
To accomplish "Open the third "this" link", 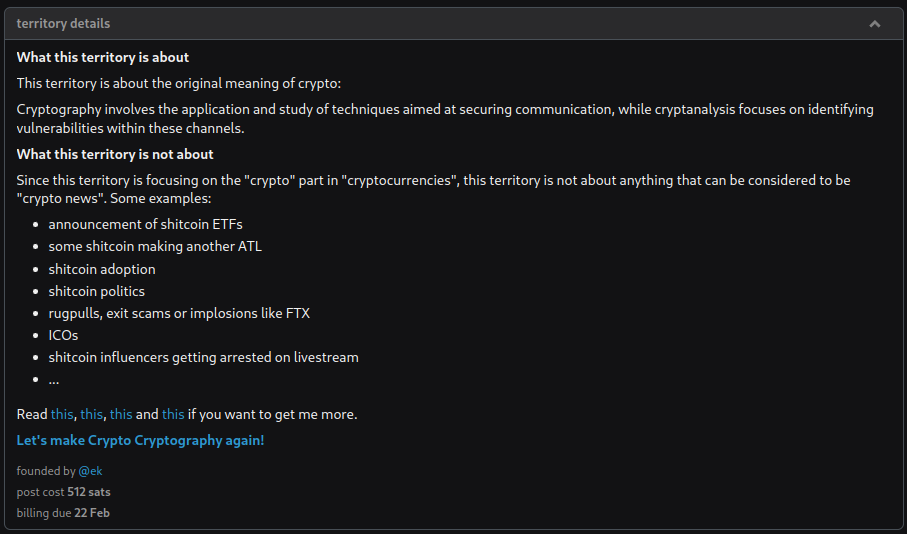I will pos(121,414).
